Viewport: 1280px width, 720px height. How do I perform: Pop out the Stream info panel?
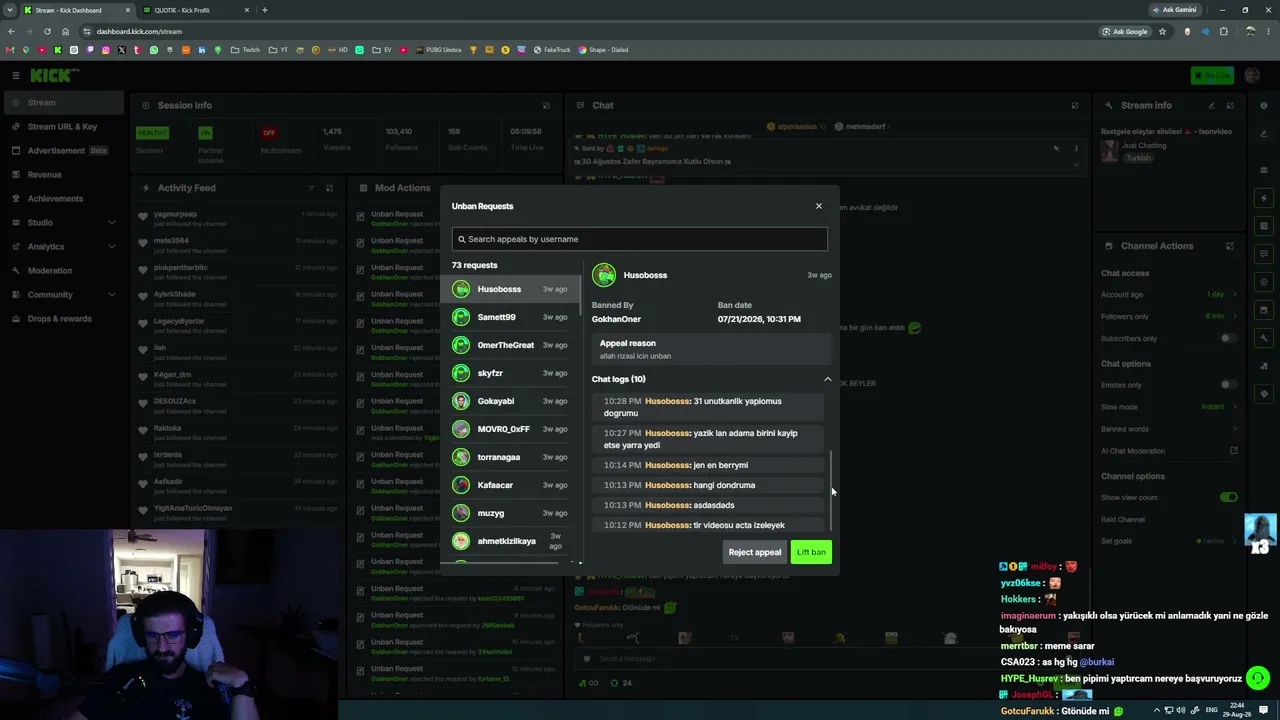1230,105
